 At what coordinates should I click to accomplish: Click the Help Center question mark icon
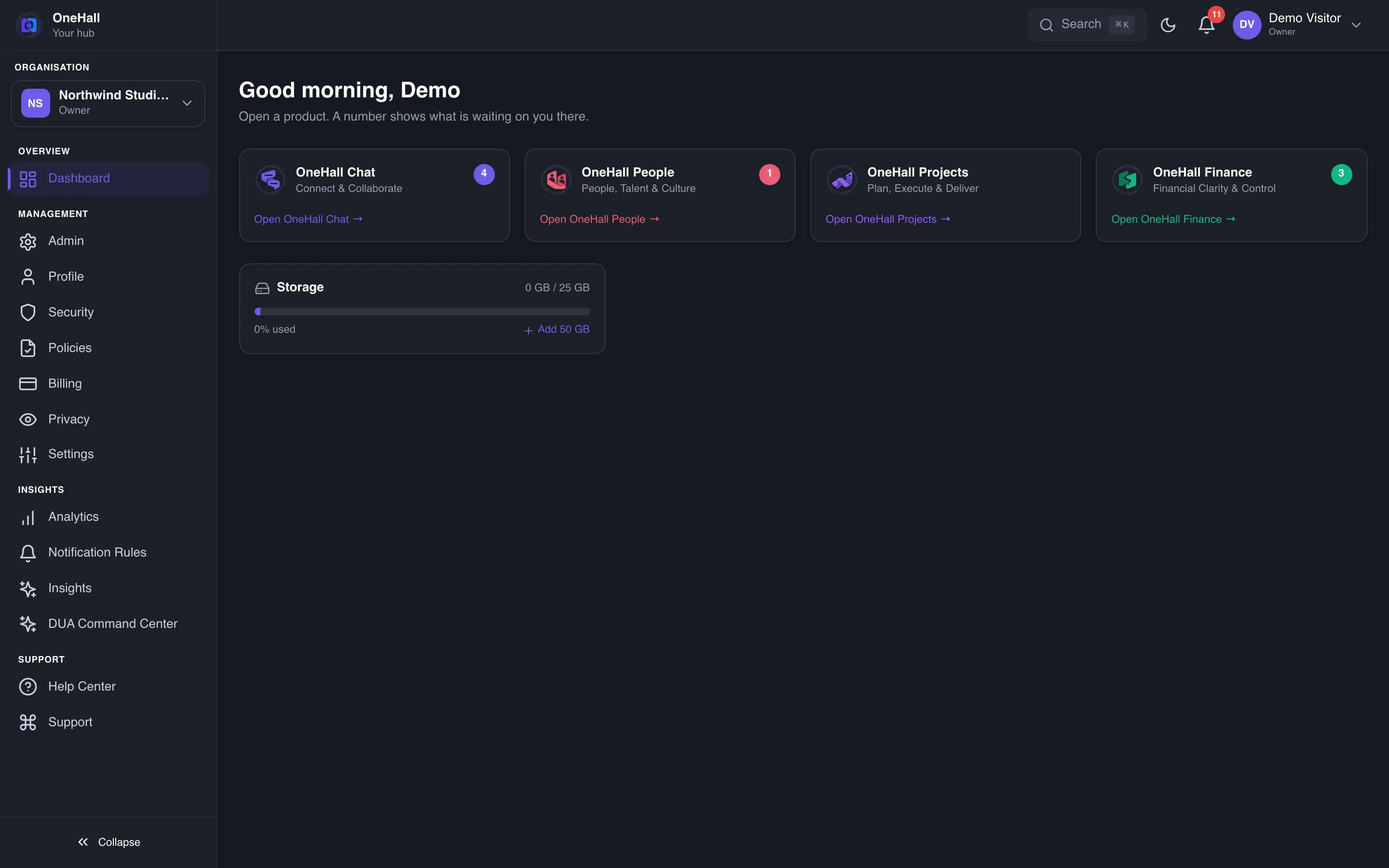pyautogui.click(x=28, y=687)
